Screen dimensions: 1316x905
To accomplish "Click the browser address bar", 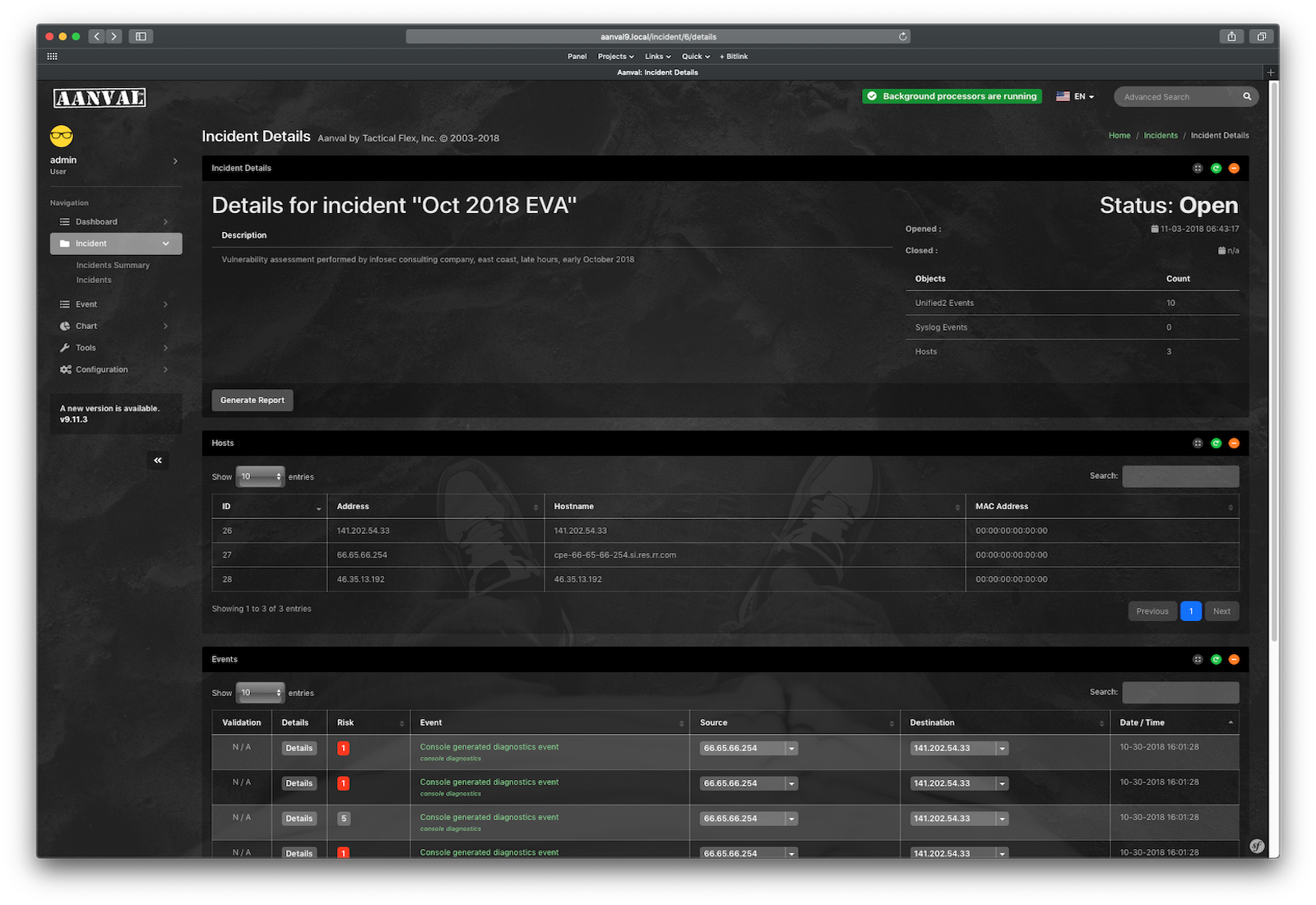I will point(658,36).
